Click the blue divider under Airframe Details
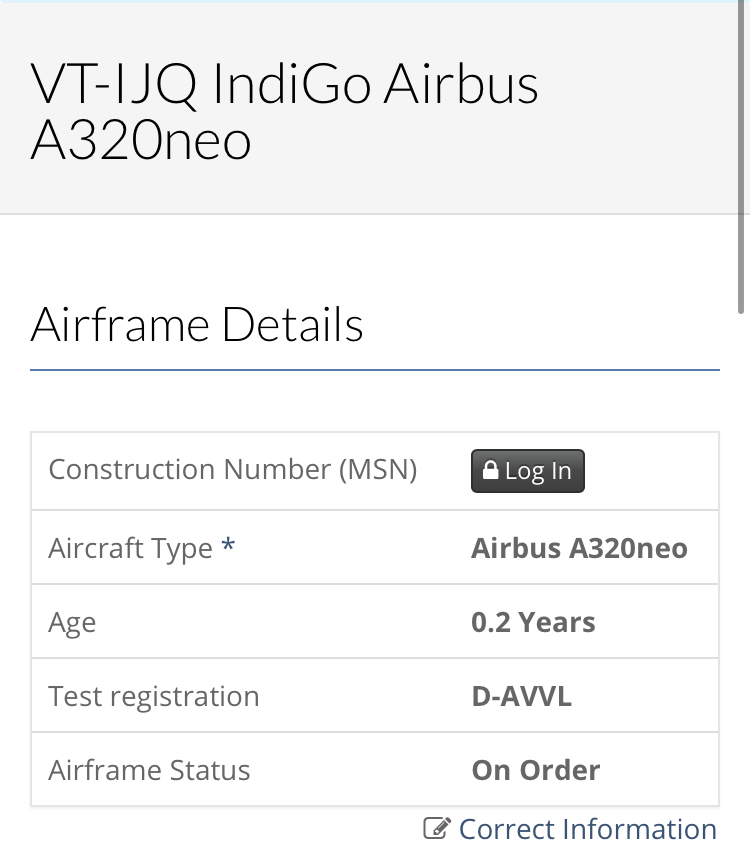The width and height of the screenshot is (750, 848). tap(375, 370)
